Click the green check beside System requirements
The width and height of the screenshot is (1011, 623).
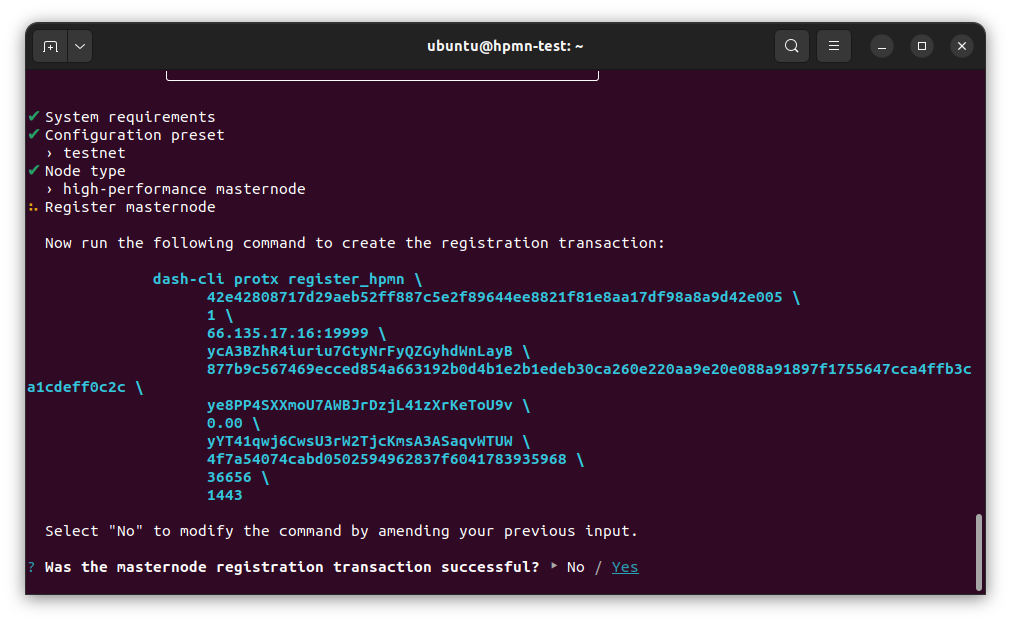pos(34,117)
